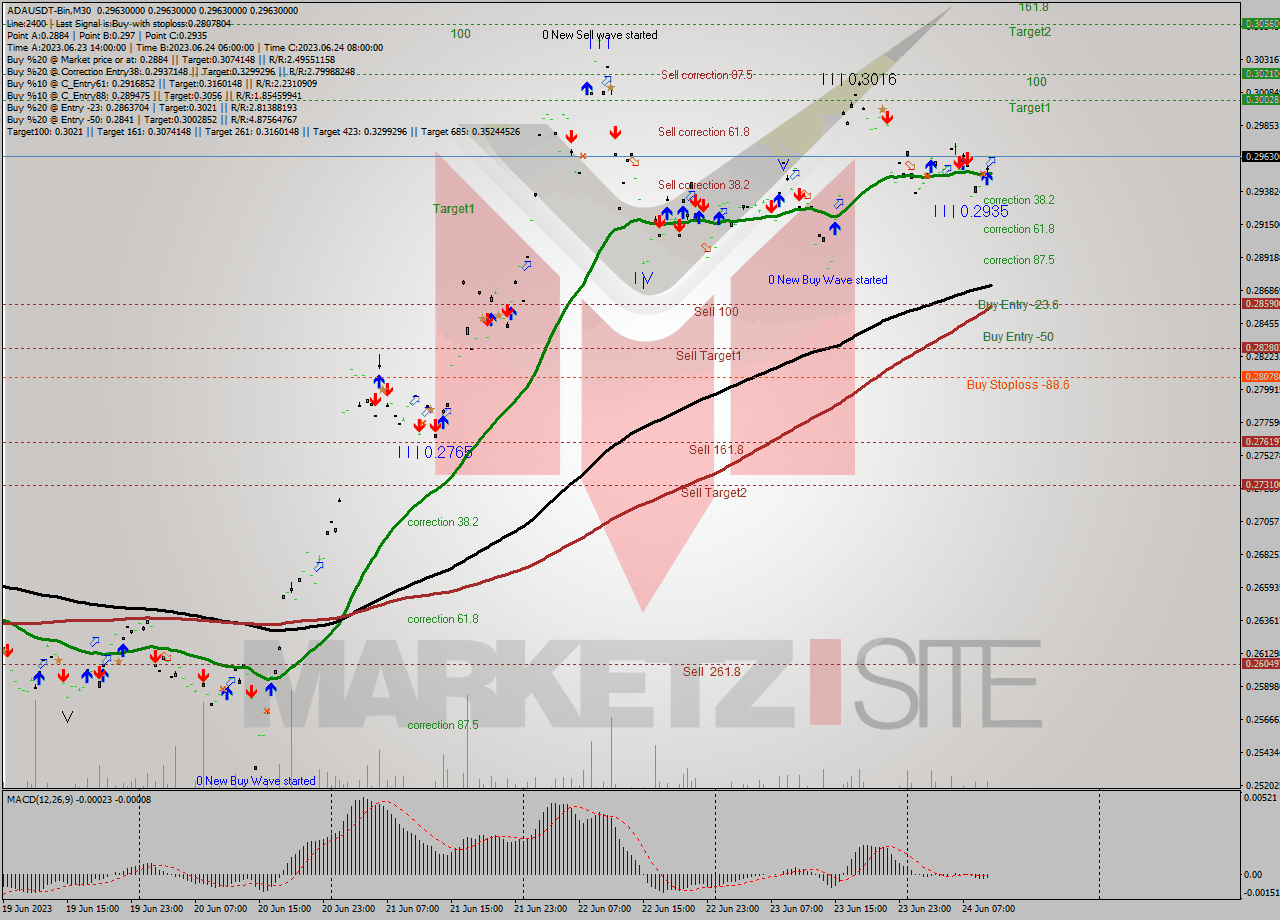1280x920 pixels.
Task: Click the red price tag 0.27310
Action: pos(1260,484)
